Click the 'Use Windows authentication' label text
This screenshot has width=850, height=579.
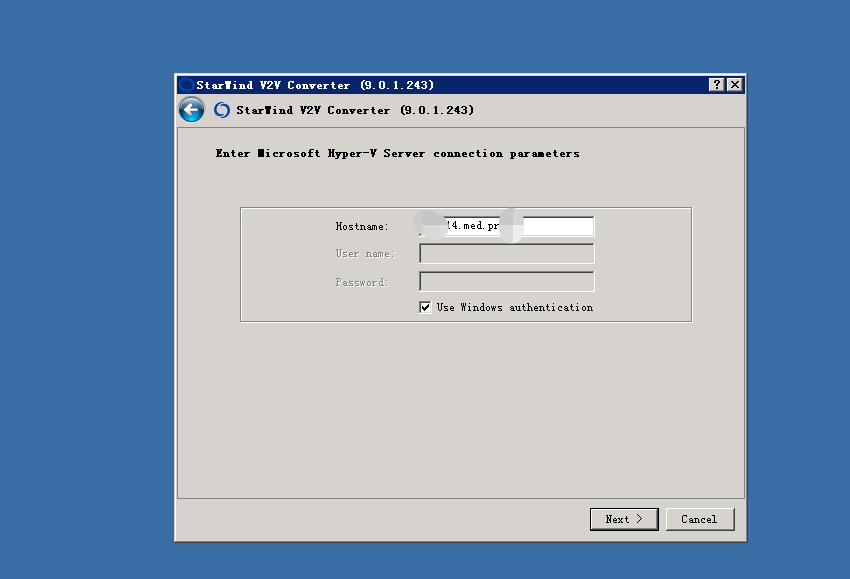(515, 307)
